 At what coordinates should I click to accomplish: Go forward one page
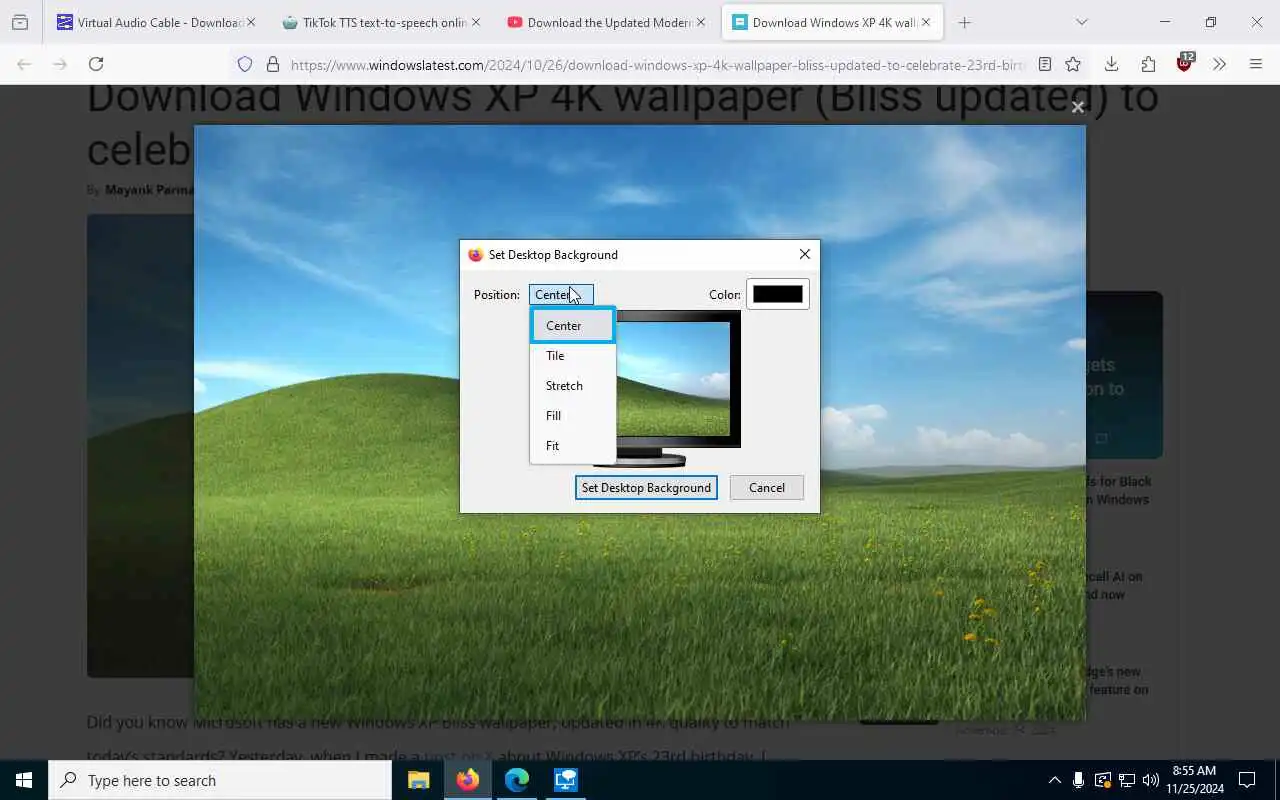tap(60, 64)
